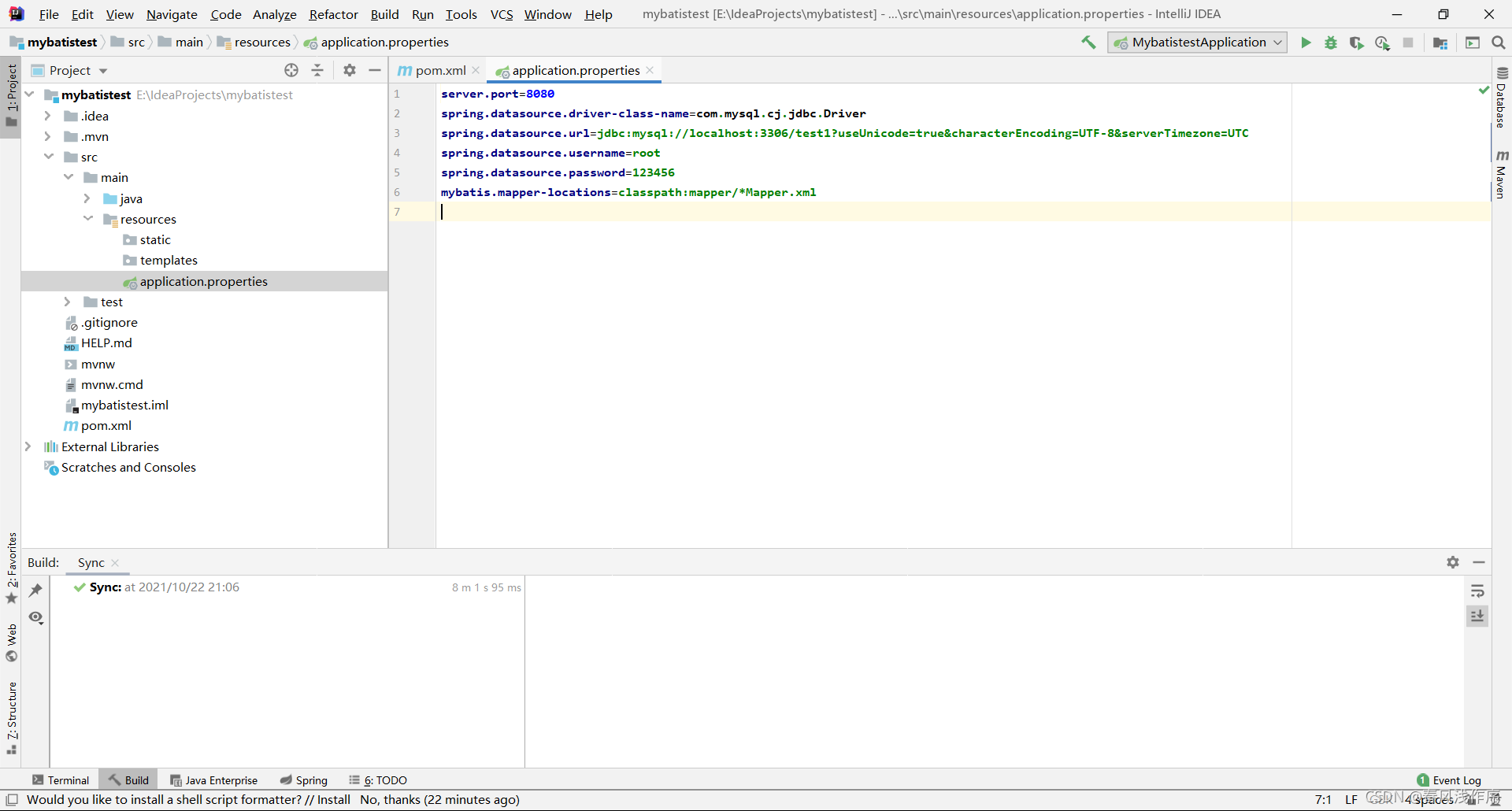Viewport: 1512px width, 811px height.
Task: Select Scratches and Consoles node
Action: tap(128, 468)
